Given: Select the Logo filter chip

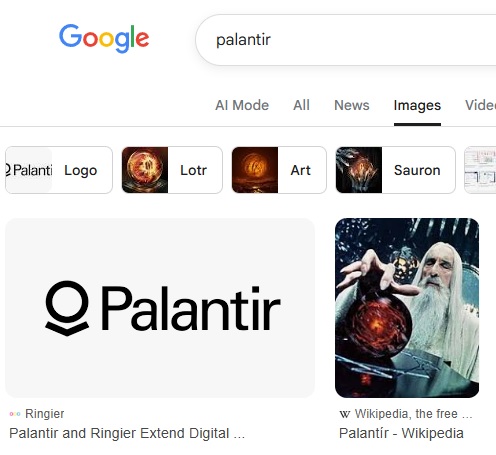Looking at the screenshot, I should 59,170.
